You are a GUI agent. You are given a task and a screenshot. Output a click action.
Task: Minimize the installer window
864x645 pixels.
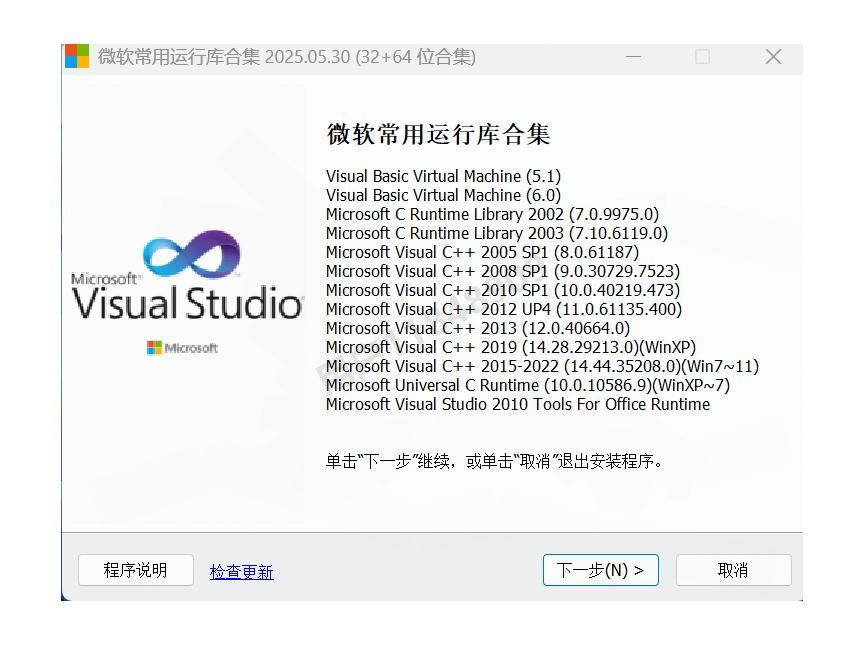[633, 56]
